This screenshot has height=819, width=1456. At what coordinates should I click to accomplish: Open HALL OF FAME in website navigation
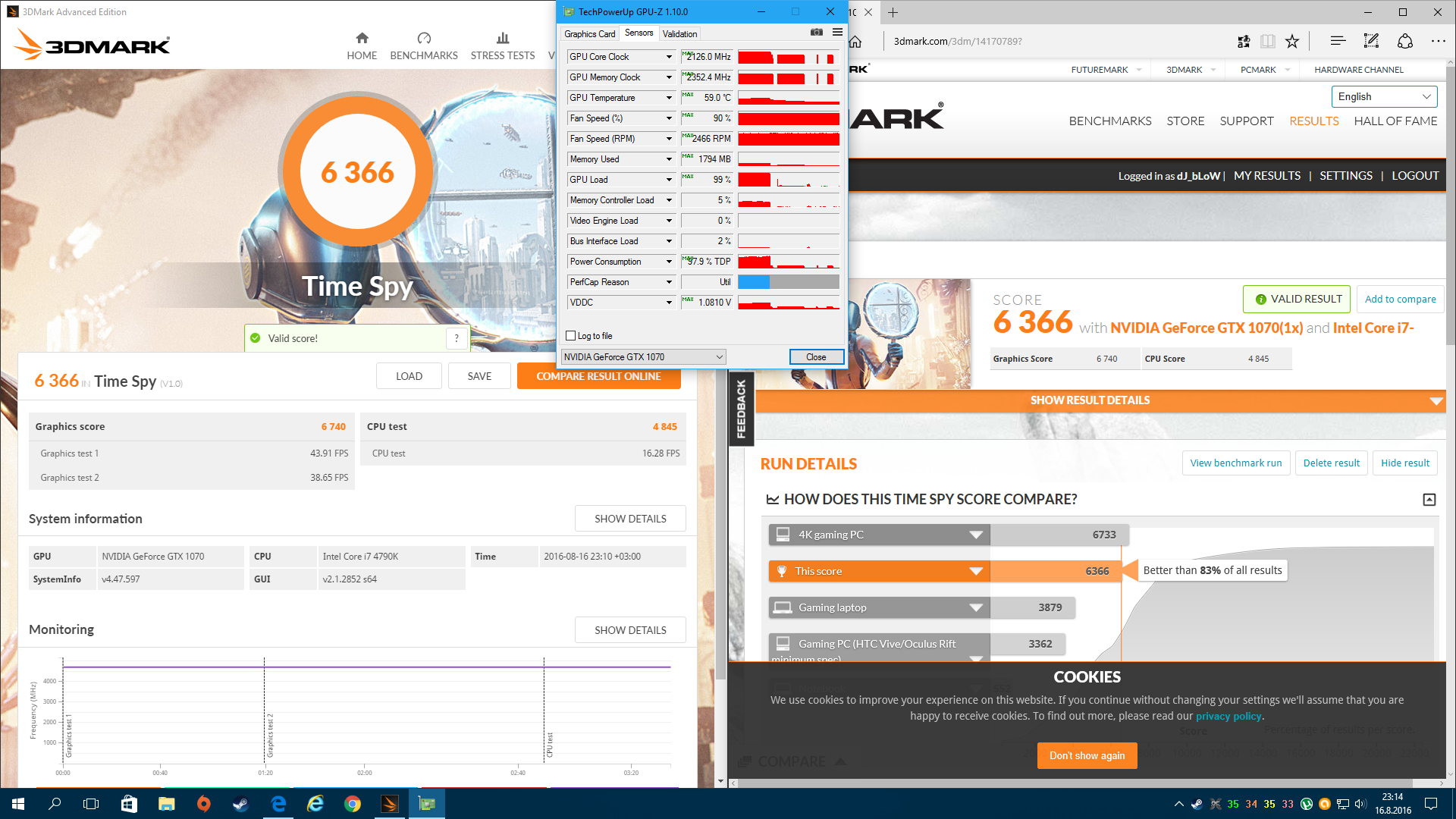coord(1395,121)
